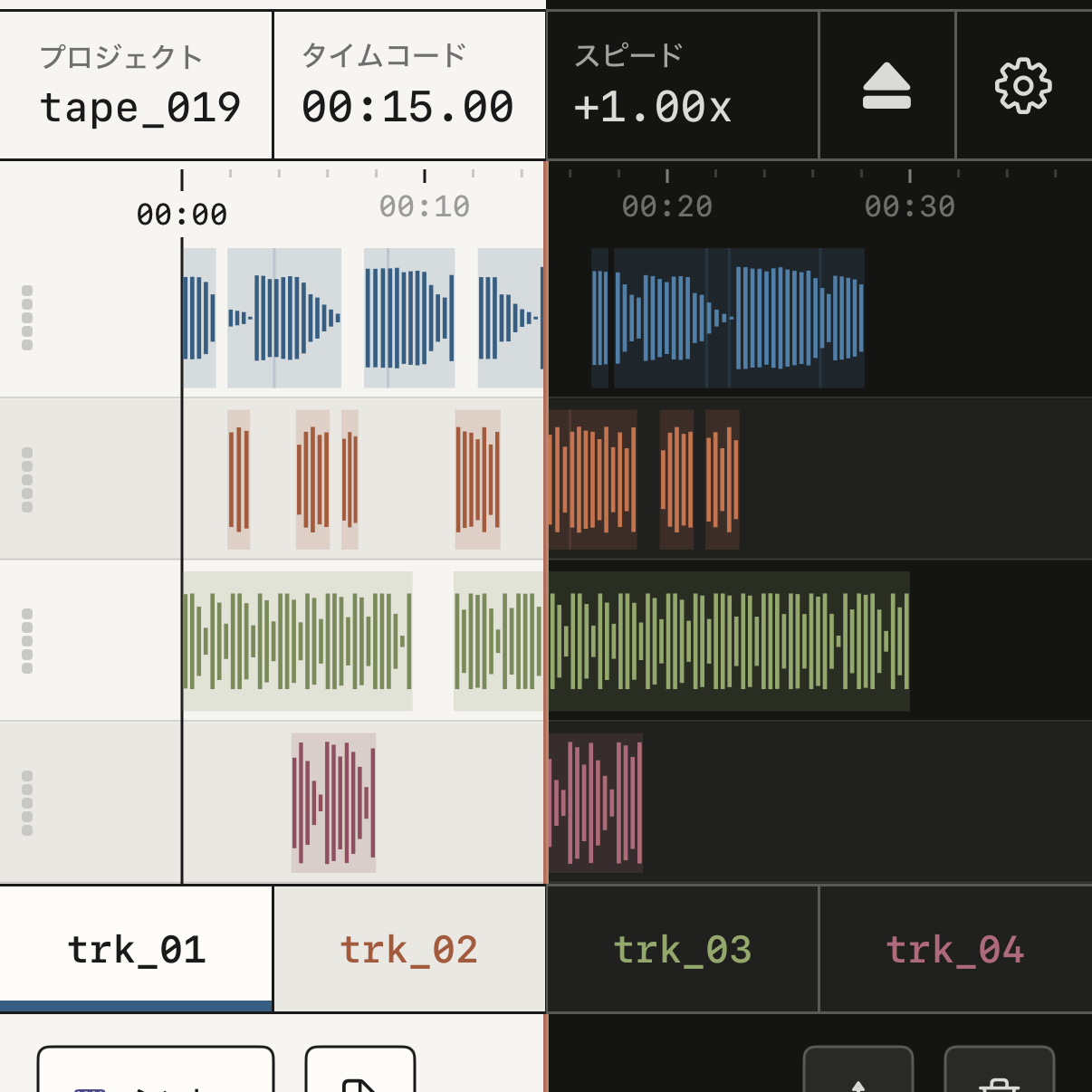Click the orange track's drag handle

pyautogui.click(x=27, y=480)
